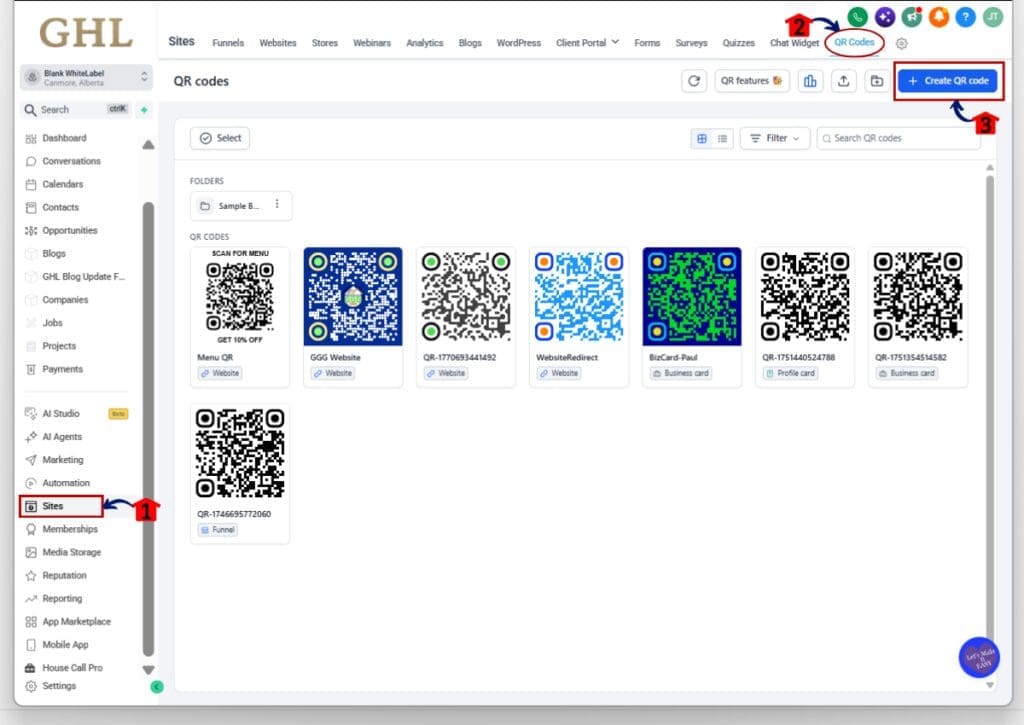This screenshot has width=1024, height=725.
Task: Switch to the Stores tab
Action: tap(325, 43)
